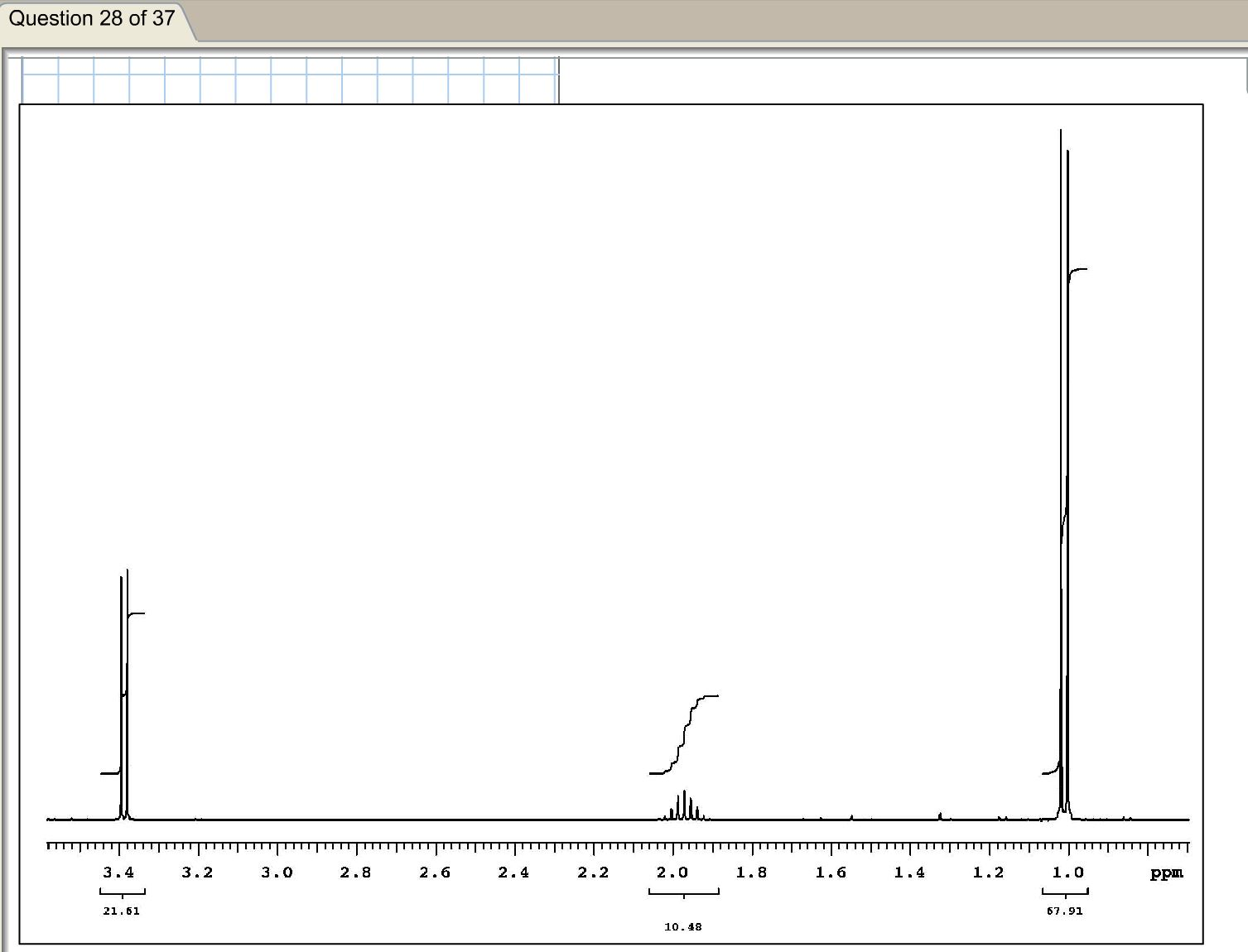The height and width of the screenshot is (952, 1248).
Task: Click the blue answer grid area
Action: (x=288, y=79)
